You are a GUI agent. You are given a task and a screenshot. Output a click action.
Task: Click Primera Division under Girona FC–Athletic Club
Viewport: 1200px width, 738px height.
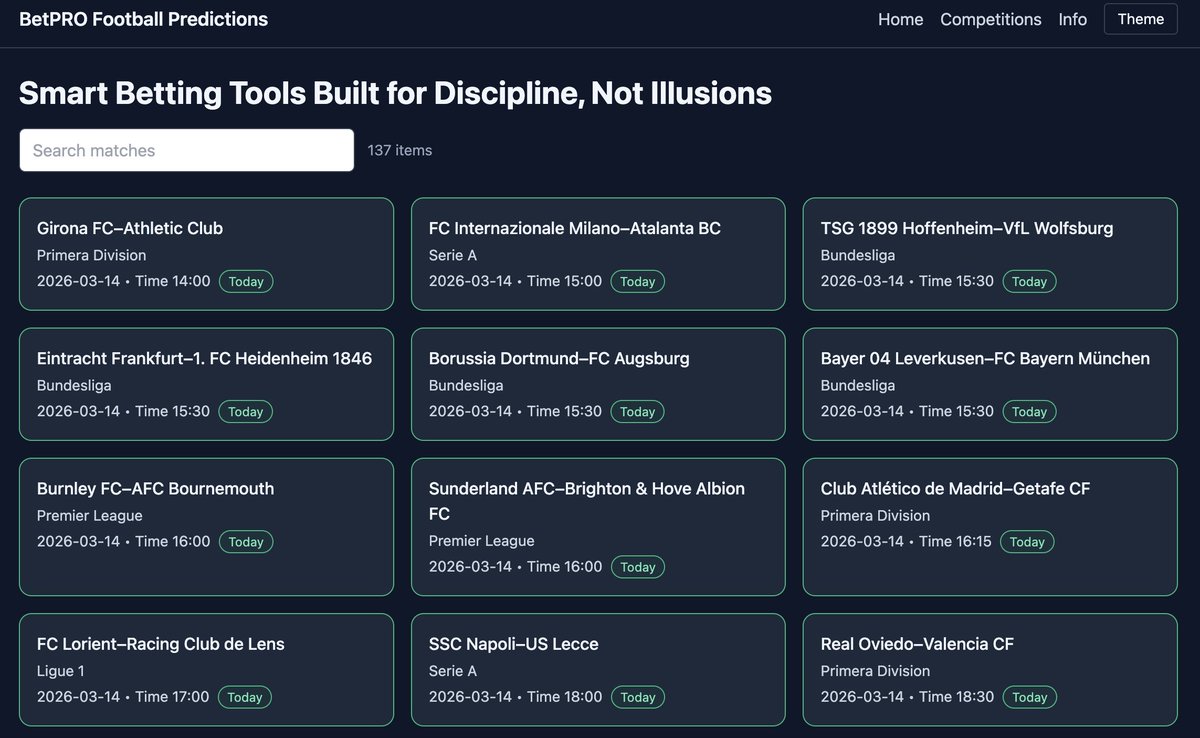pos(92,255)
